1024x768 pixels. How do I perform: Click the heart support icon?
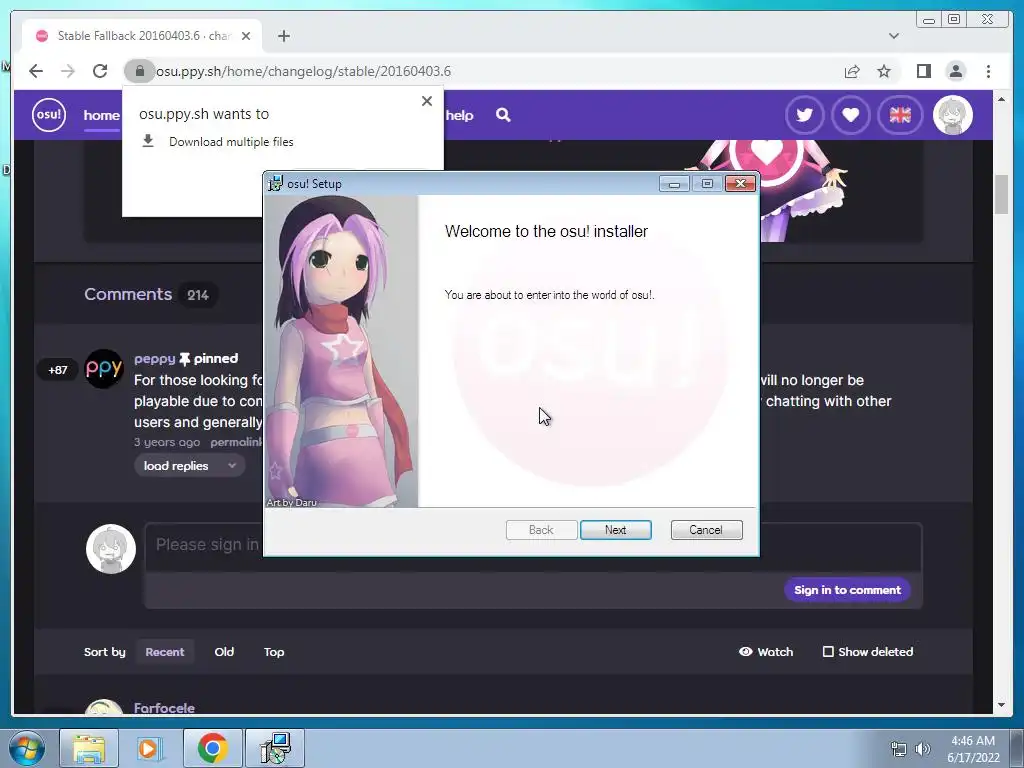click(x=850, y=115)
